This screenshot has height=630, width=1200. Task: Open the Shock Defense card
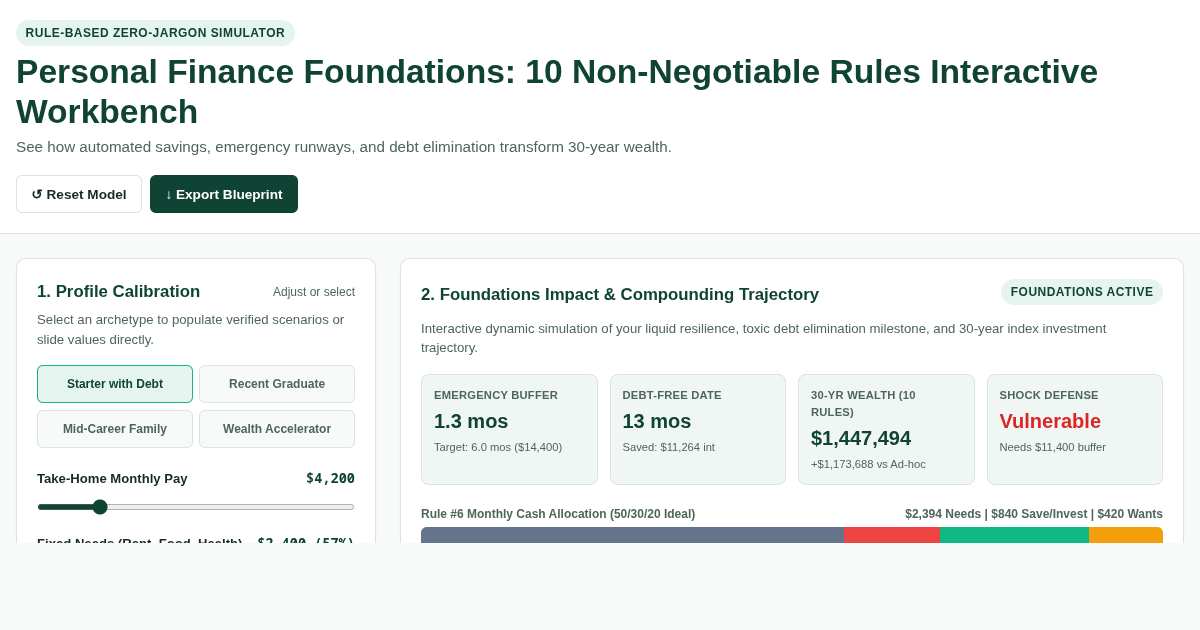pyautogui.click(x=1075, y=429)
